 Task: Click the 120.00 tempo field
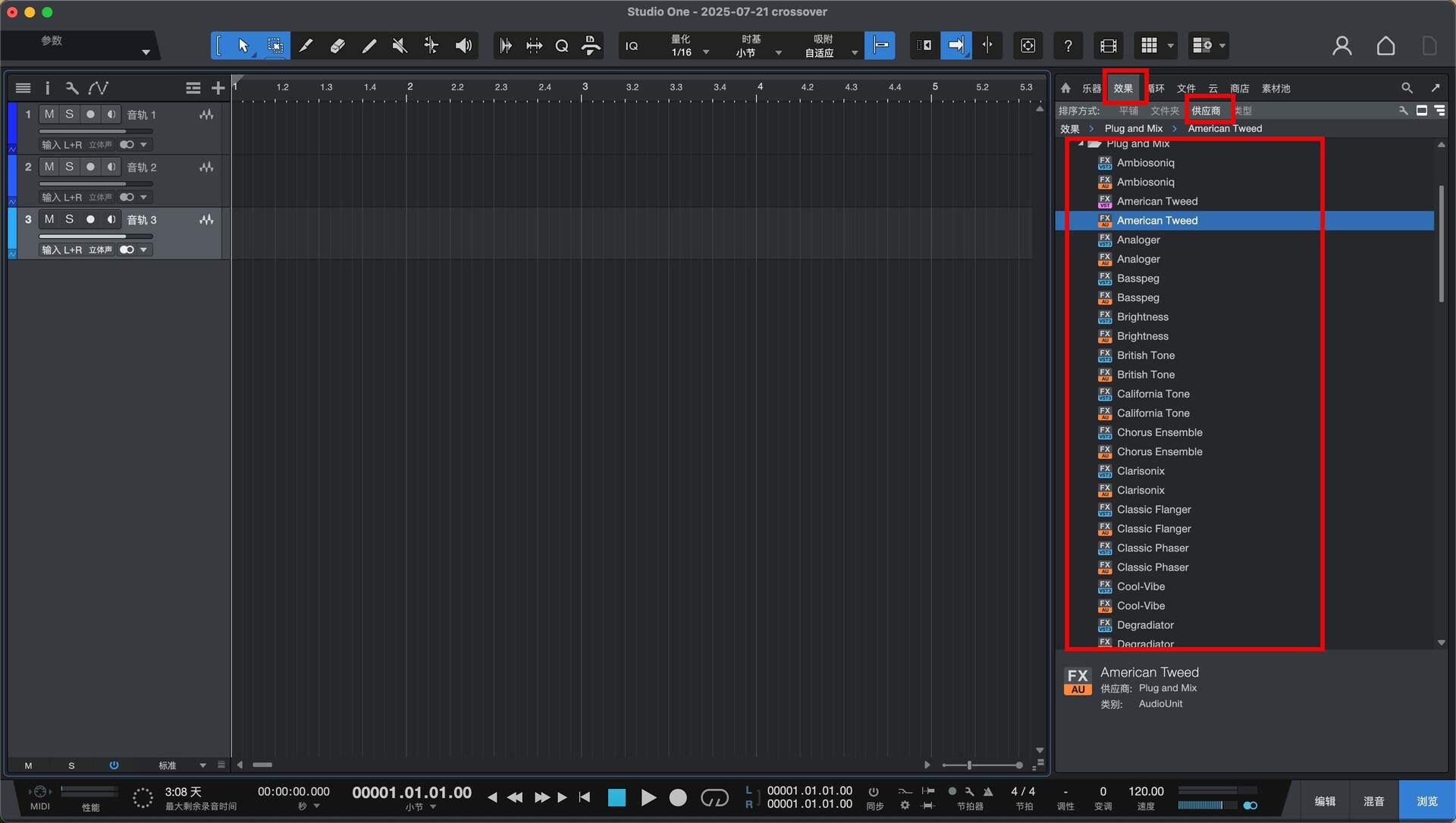coord(1146,791)
